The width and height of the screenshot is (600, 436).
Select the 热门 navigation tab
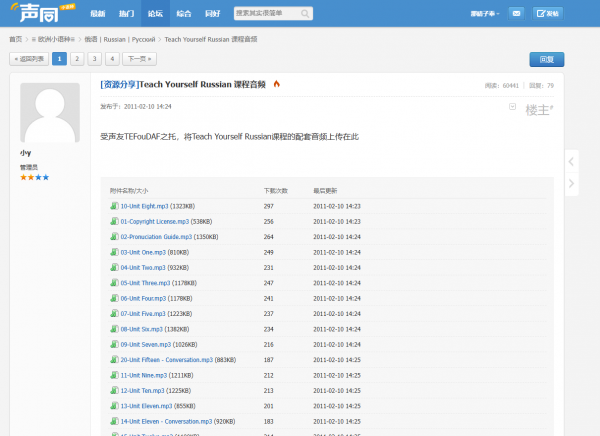126,14
